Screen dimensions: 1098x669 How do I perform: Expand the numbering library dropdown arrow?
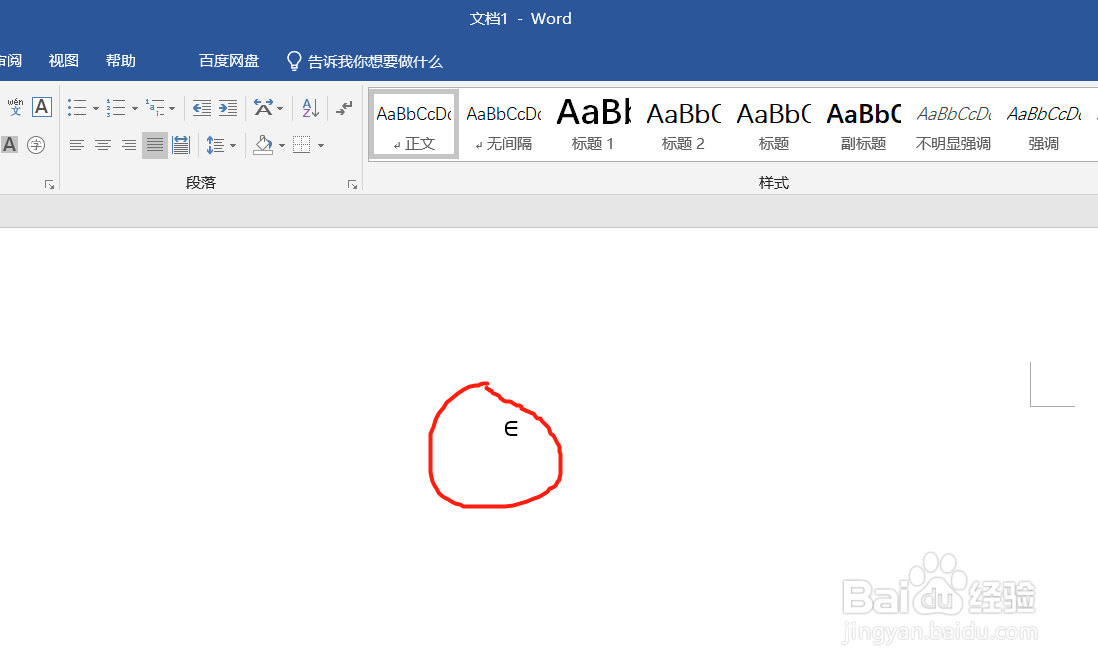(134, 109)
